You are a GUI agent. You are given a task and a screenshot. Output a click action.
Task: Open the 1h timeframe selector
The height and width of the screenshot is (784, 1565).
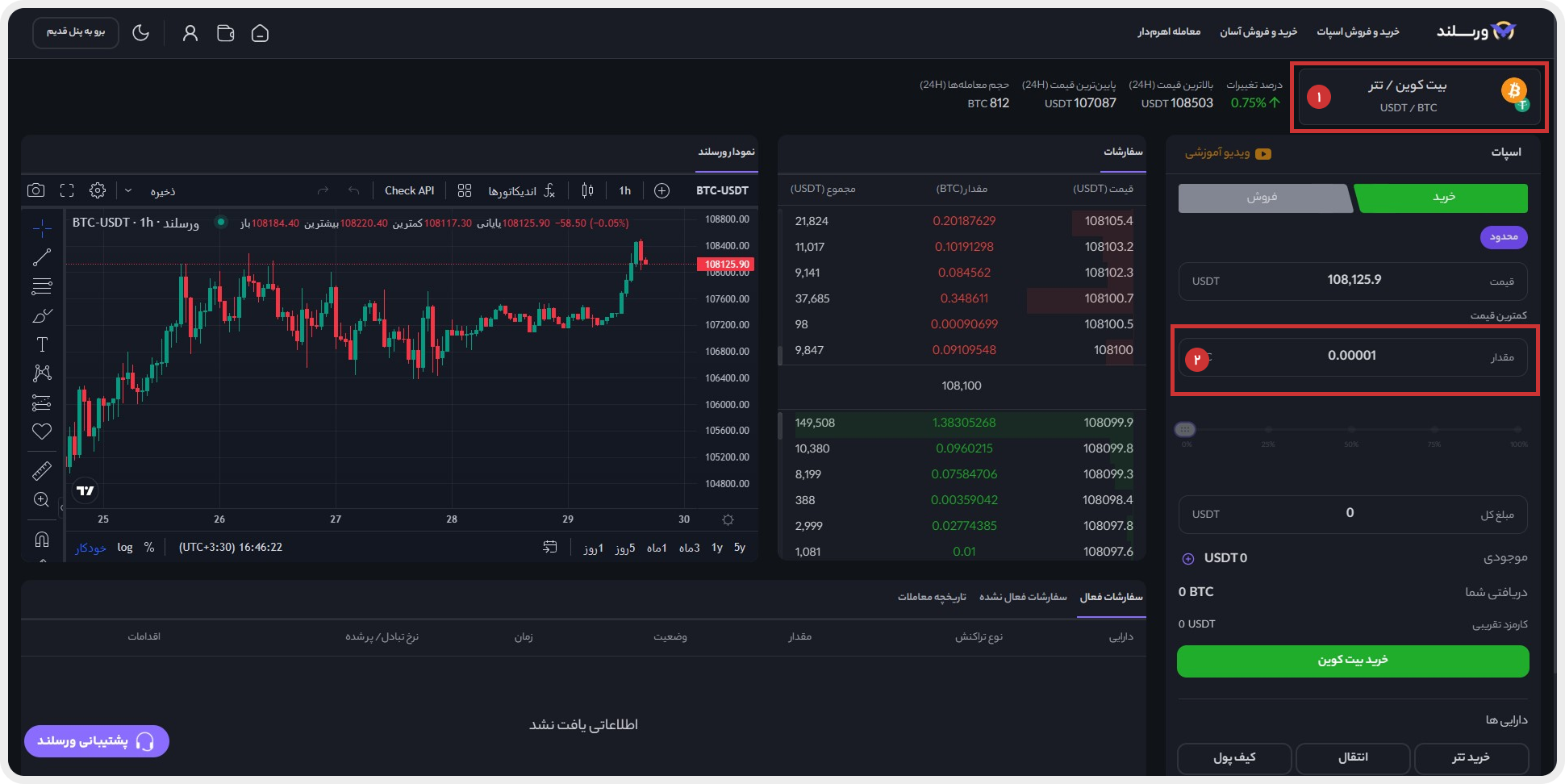pyautogui.click(x=624, y=190)
